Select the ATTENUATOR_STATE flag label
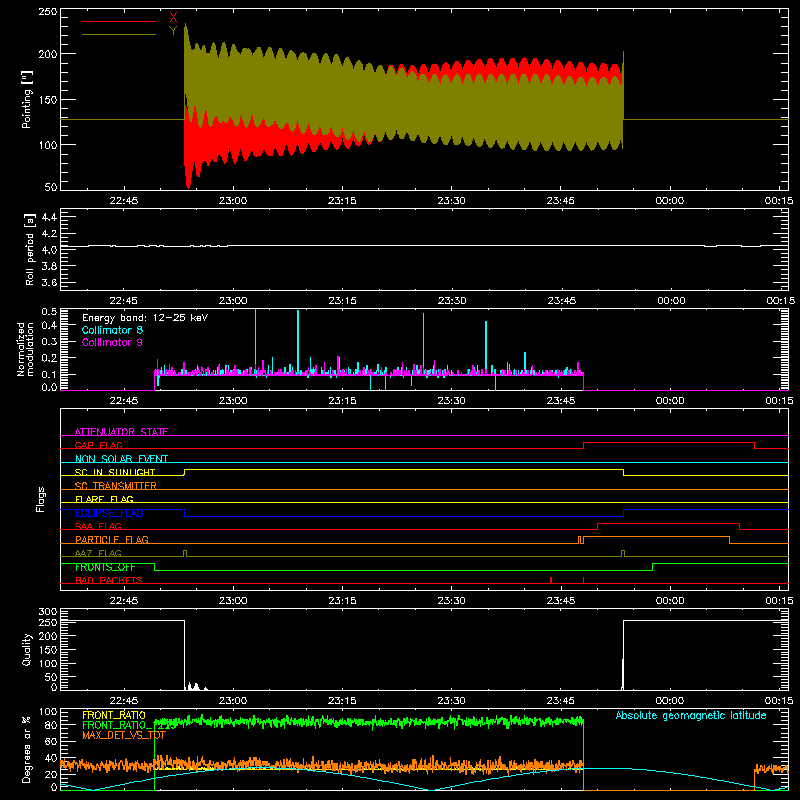Viewport: 800px width, 800px height. (x=121, y=432)
